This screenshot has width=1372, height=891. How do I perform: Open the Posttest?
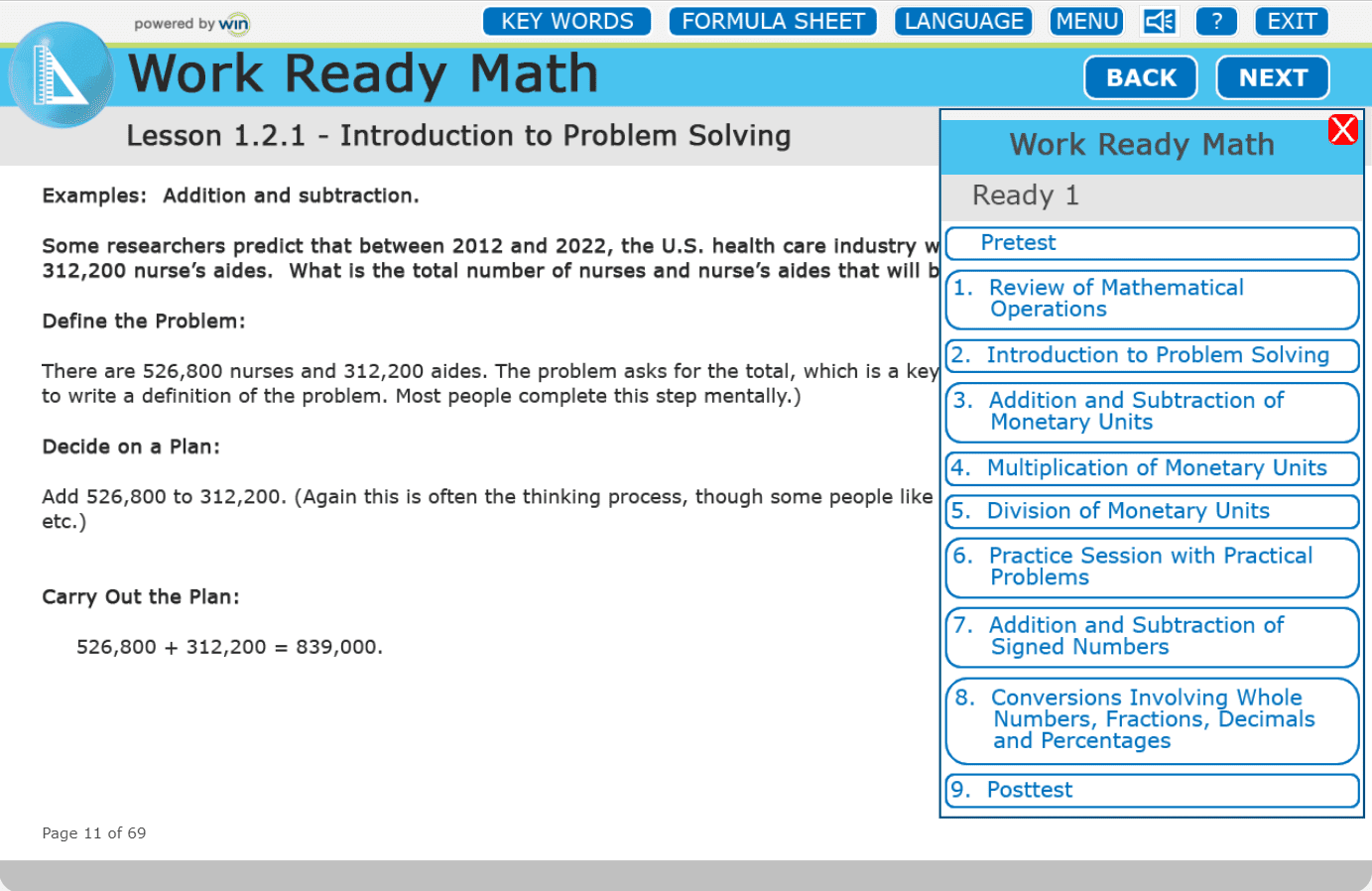coord(1152,790)
